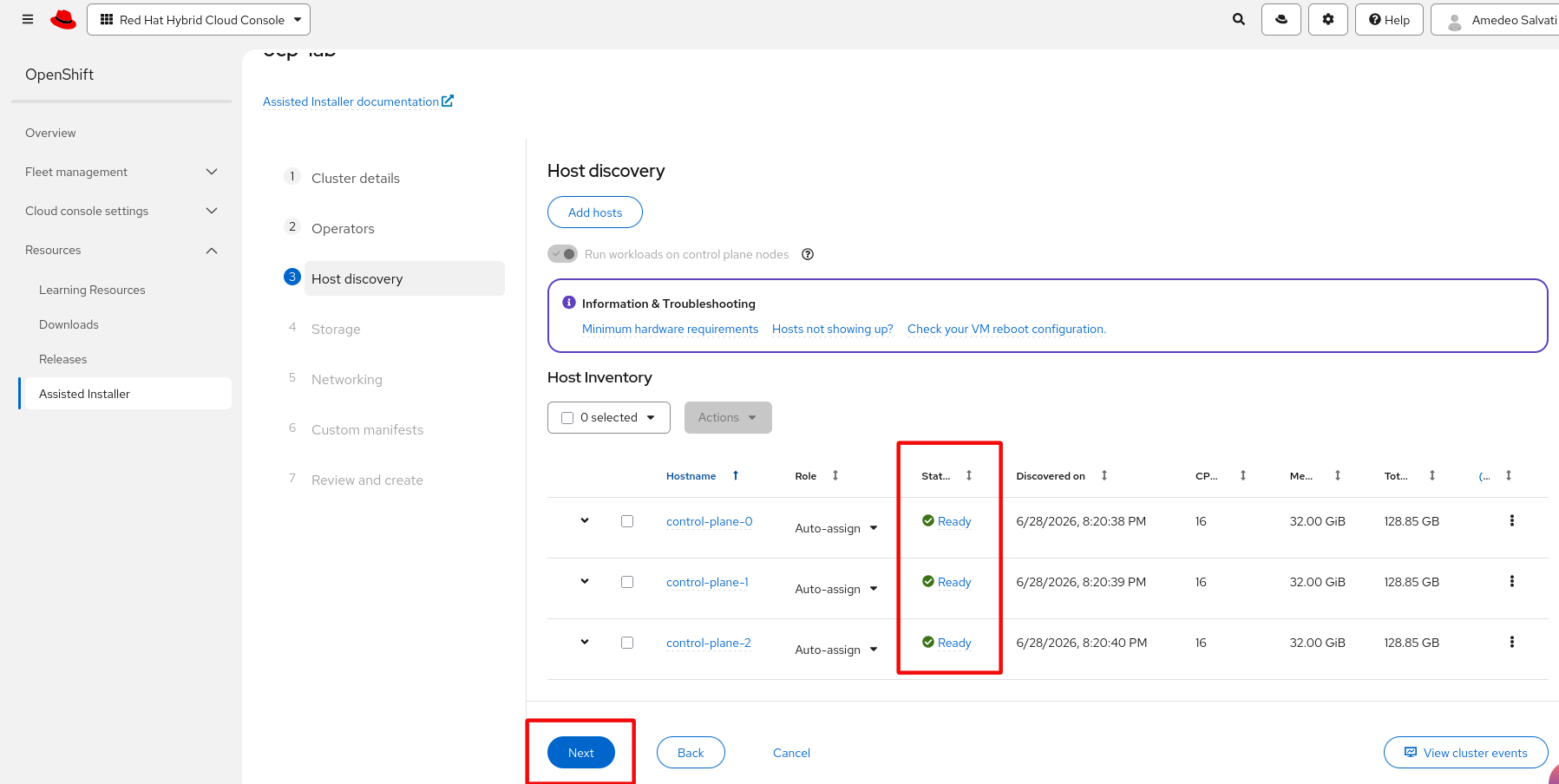Sort table by Role column arrows
Image resolution: width=1559 pixels, height=784 pixels.
click(835, 475)
